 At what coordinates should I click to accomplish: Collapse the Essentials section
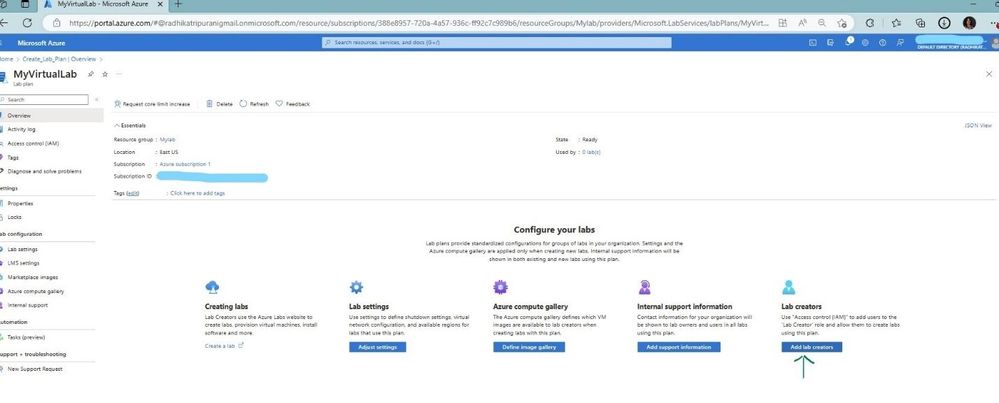[130, 126]
